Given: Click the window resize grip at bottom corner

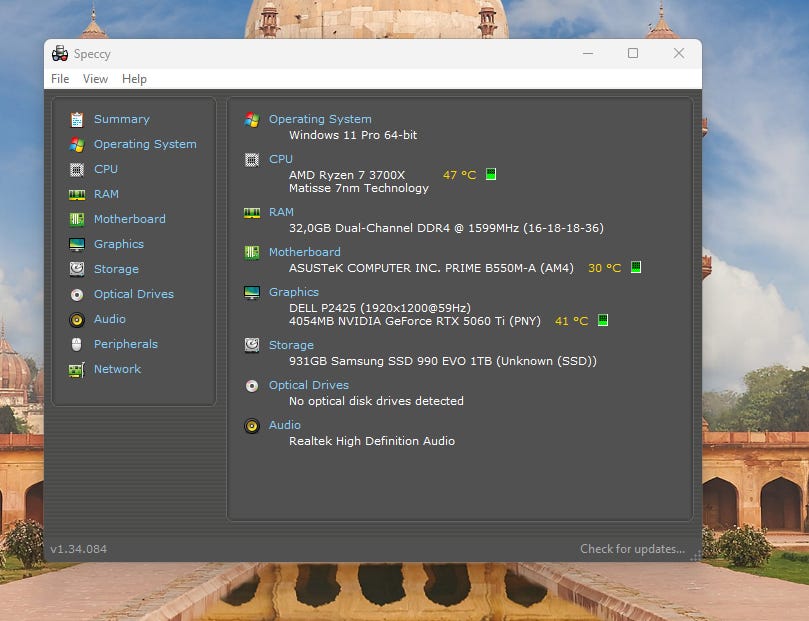Looking at the screenshot, I should 695,555.
